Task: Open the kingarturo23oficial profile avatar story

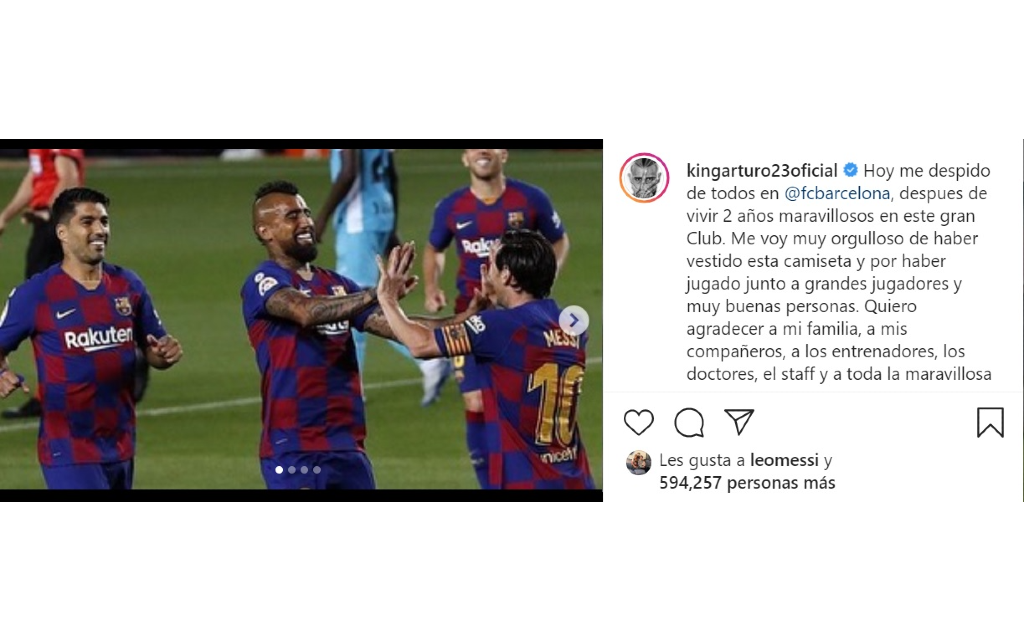Action: pos(645,178)
